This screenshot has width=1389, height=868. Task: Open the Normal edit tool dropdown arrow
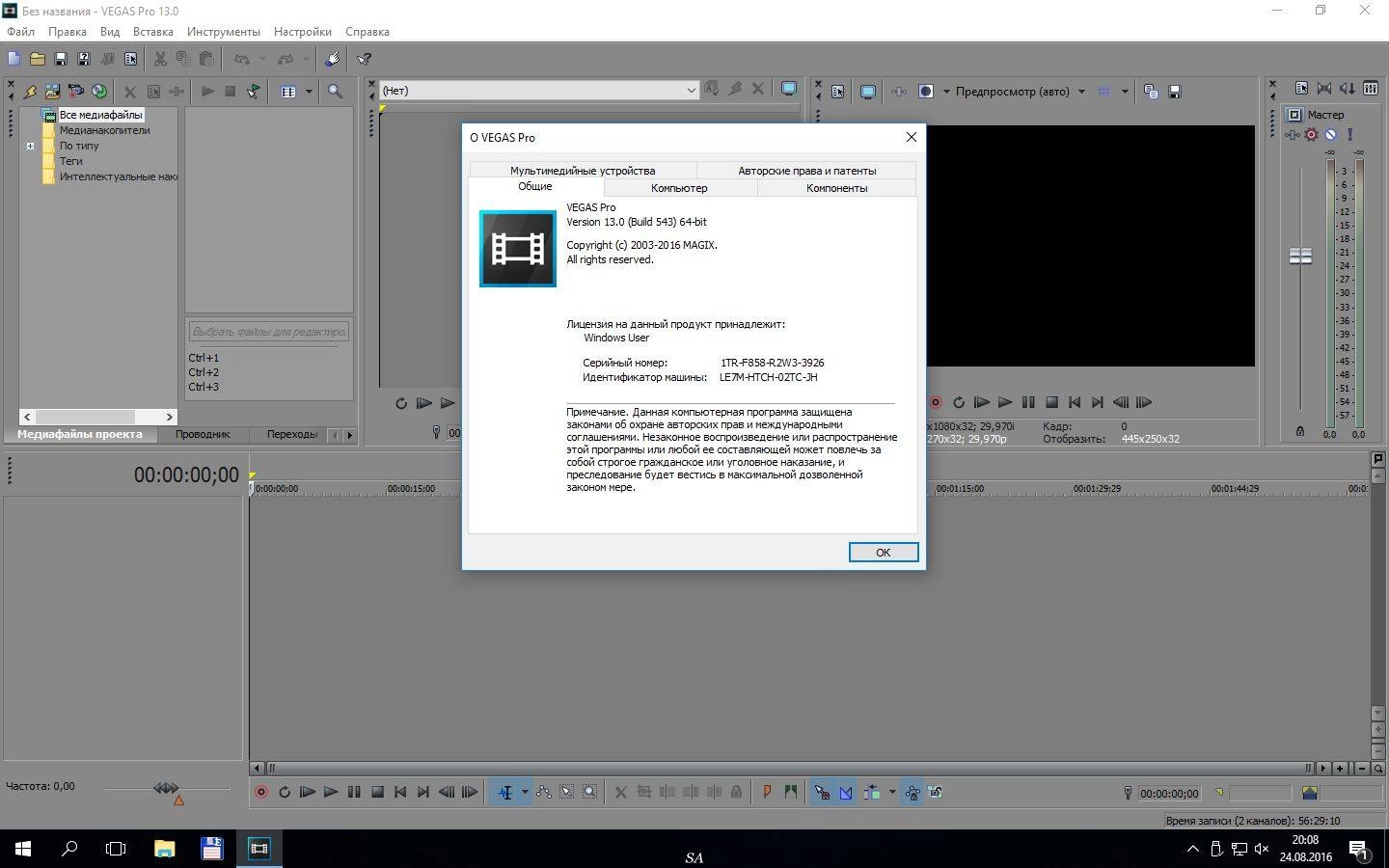point(525,792)
